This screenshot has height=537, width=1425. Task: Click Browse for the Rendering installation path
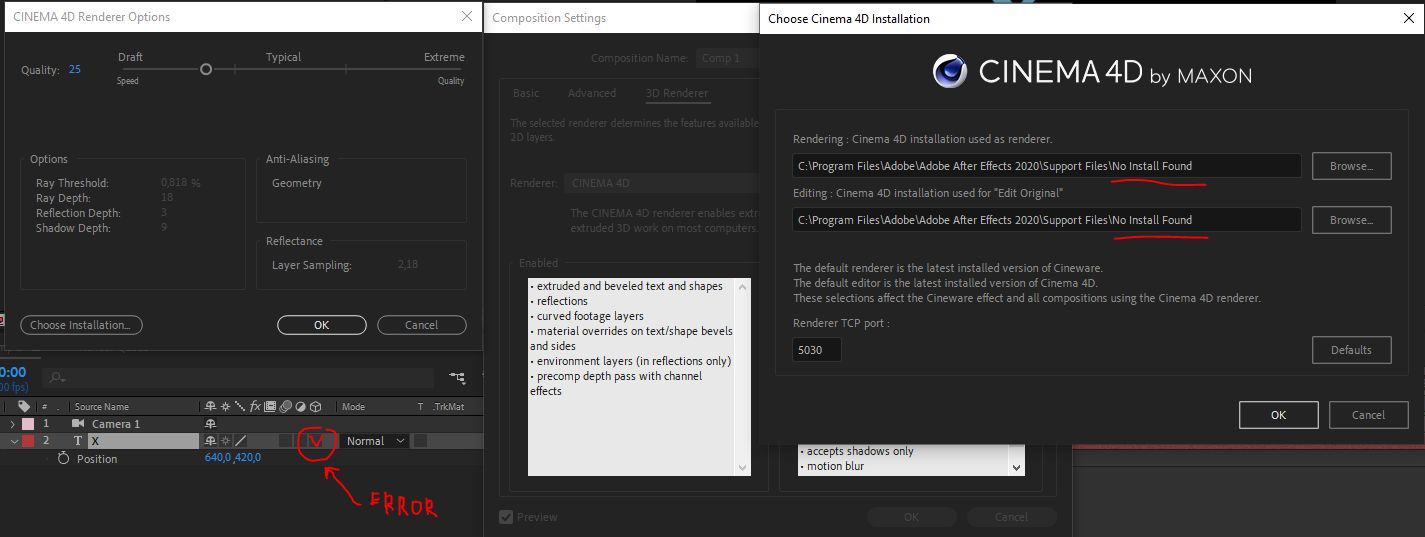(1352, 166)
